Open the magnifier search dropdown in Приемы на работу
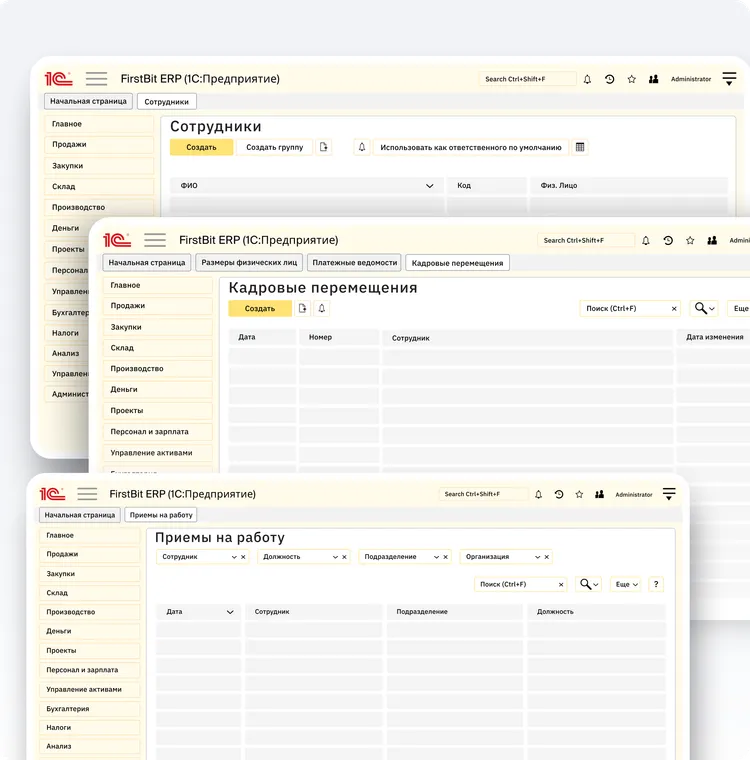This screenshot has height=760, width=750. pyautogui.click(x=589, y=584)
